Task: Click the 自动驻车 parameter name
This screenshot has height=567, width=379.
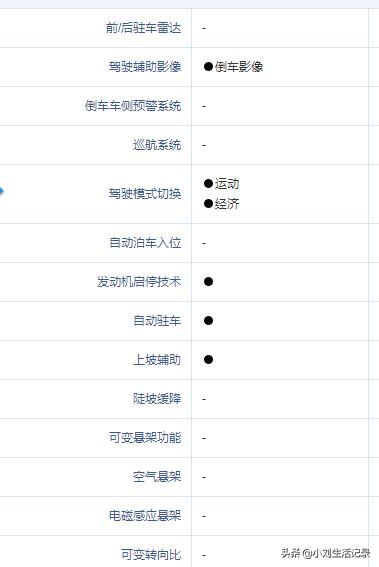Action: pos(157,321)
